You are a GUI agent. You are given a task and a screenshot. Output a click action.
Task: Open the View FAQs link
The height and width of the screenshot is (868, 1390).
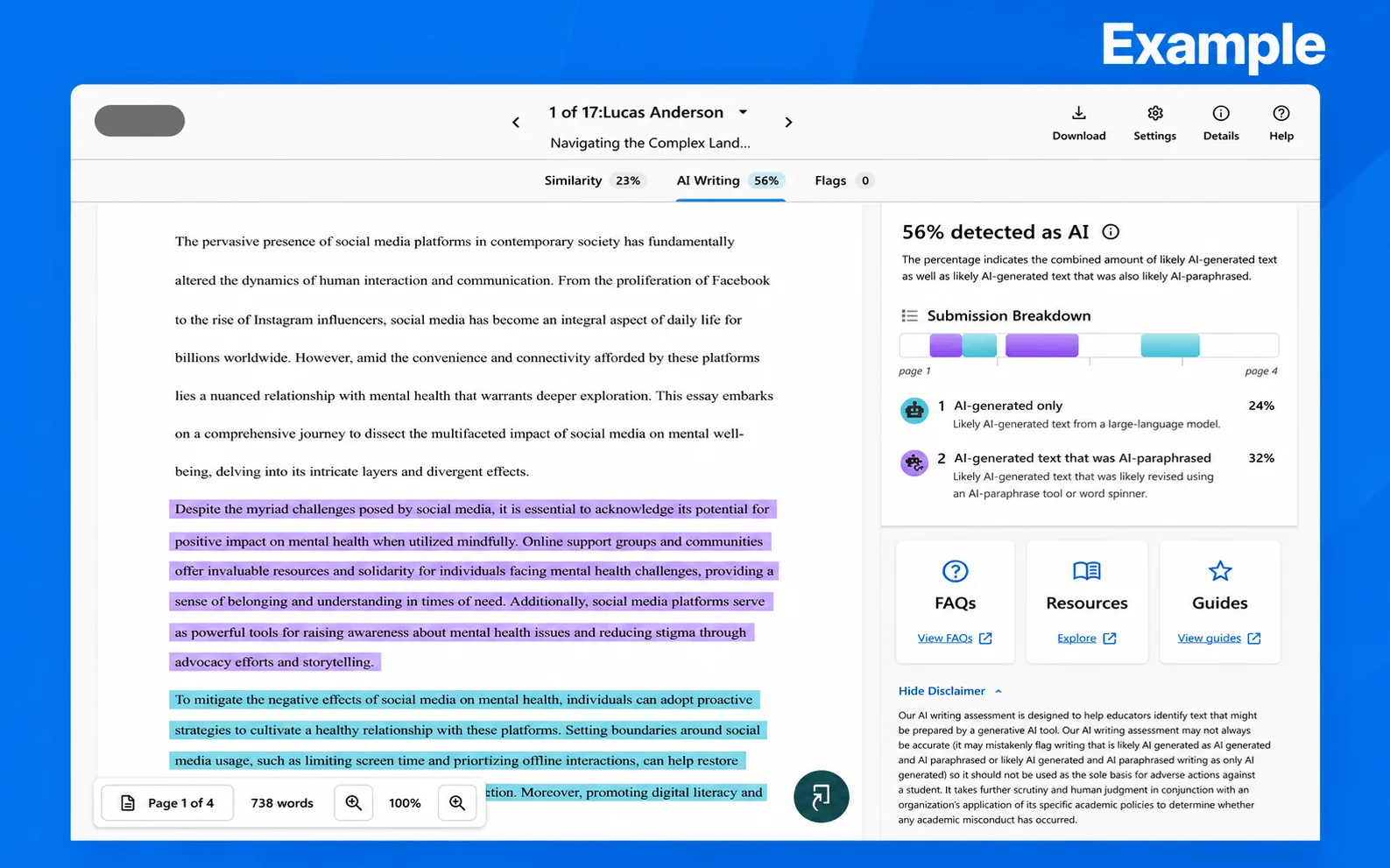(955, 638)
